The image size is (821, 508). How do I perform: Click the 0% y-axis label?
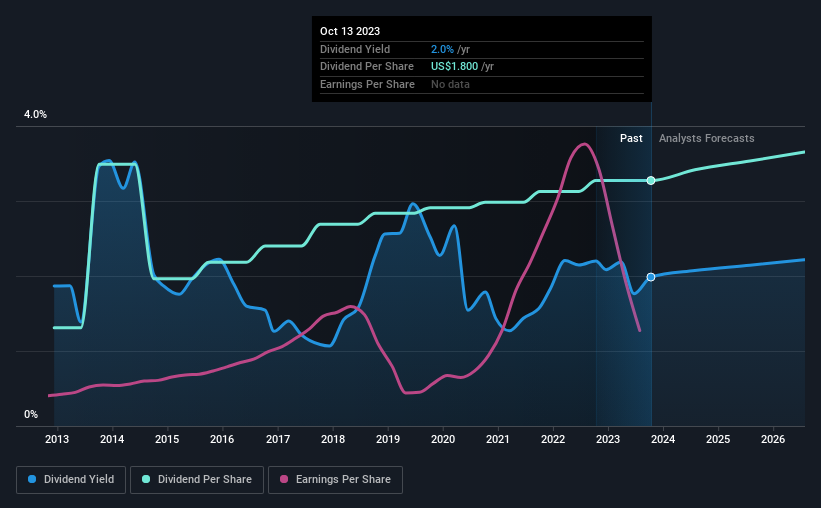31,414
